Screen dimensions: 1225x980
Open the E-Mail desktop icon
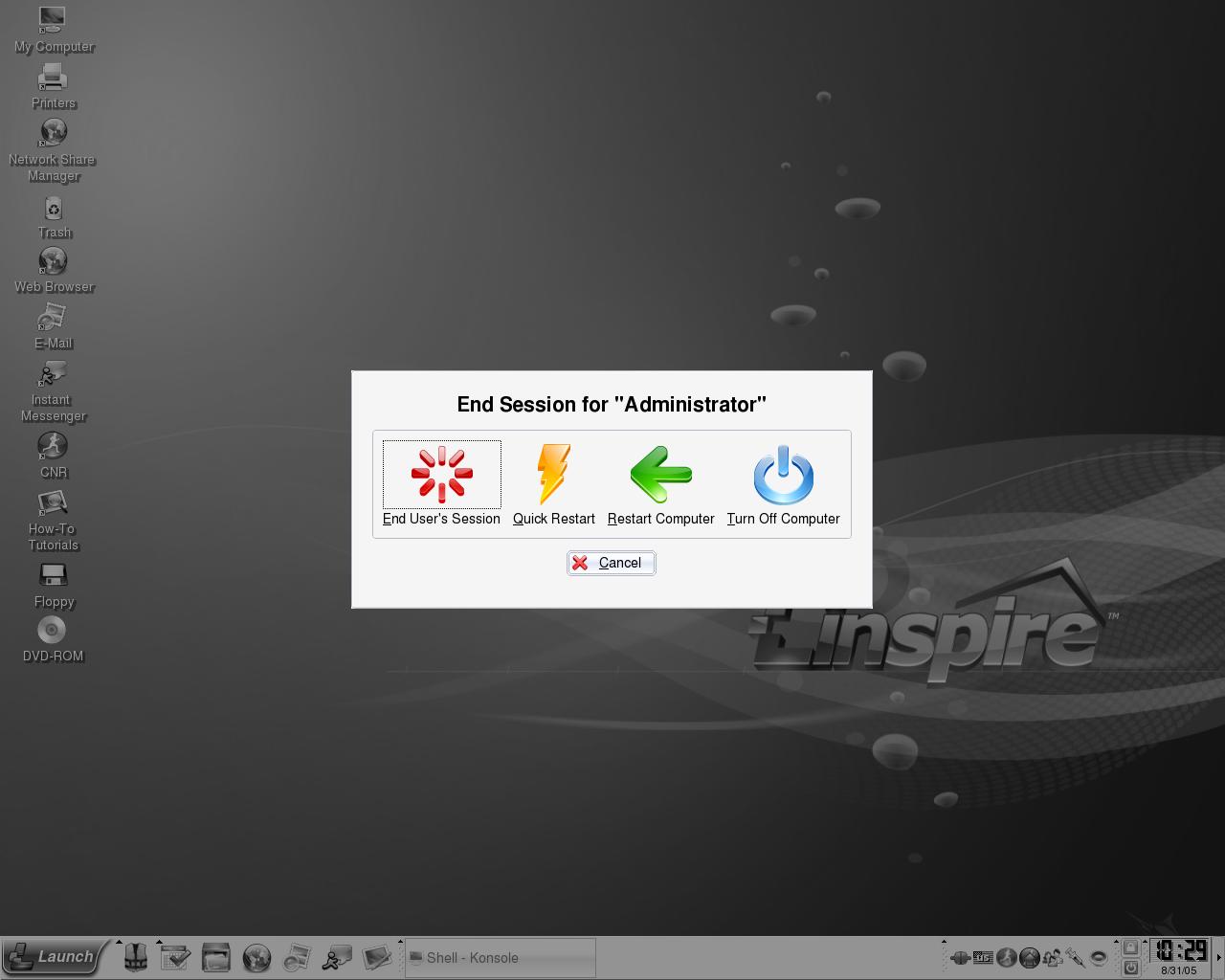coord(54,327)
